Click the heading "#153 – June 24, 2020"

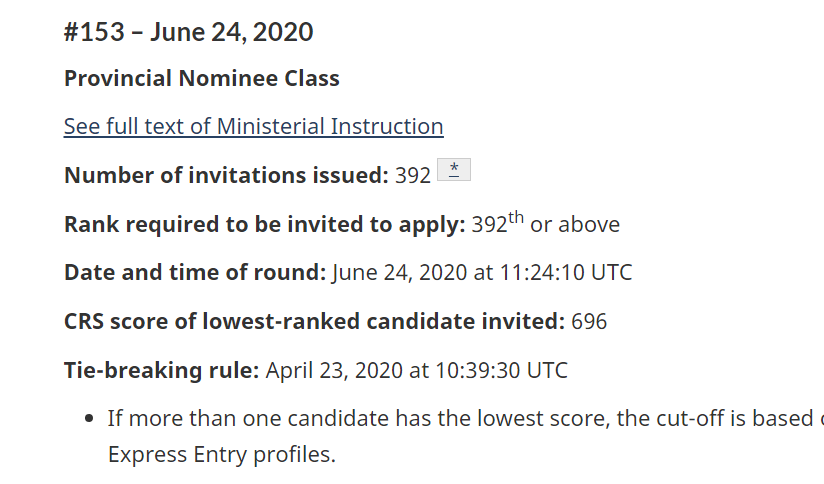point(188,32)
